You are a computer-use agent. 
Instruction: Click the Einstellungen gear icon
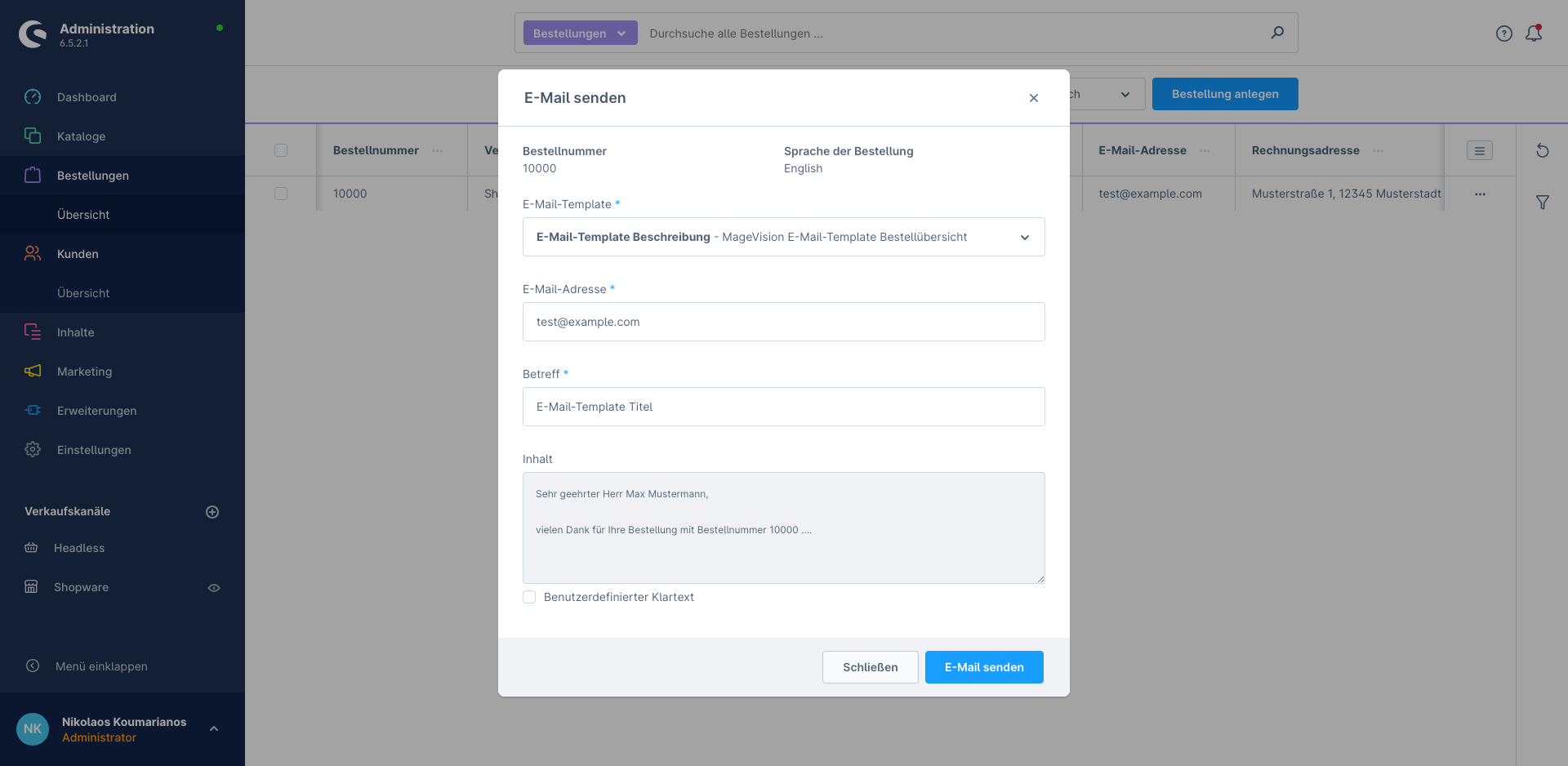tap(33, 450)
